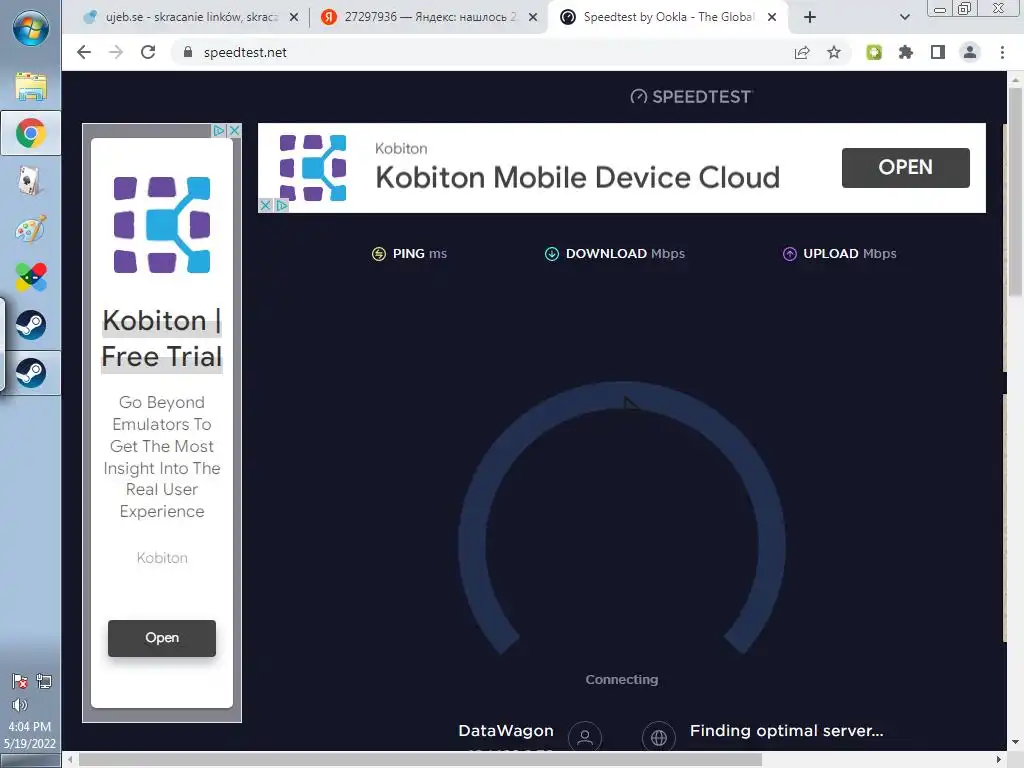
Task: Click the Action Center flag tray icon
Action: click(x=20, y=681)
